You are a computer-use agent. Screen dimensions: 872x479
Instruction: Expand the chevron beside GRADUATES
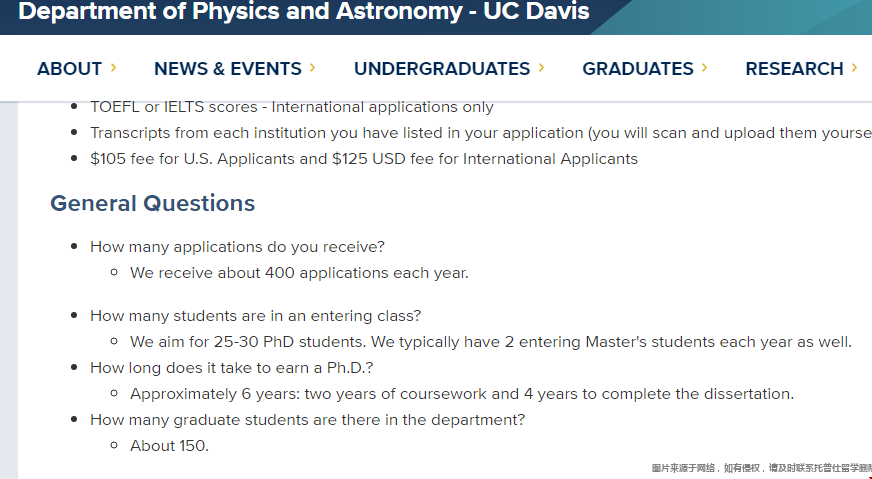tap(705, 68)
